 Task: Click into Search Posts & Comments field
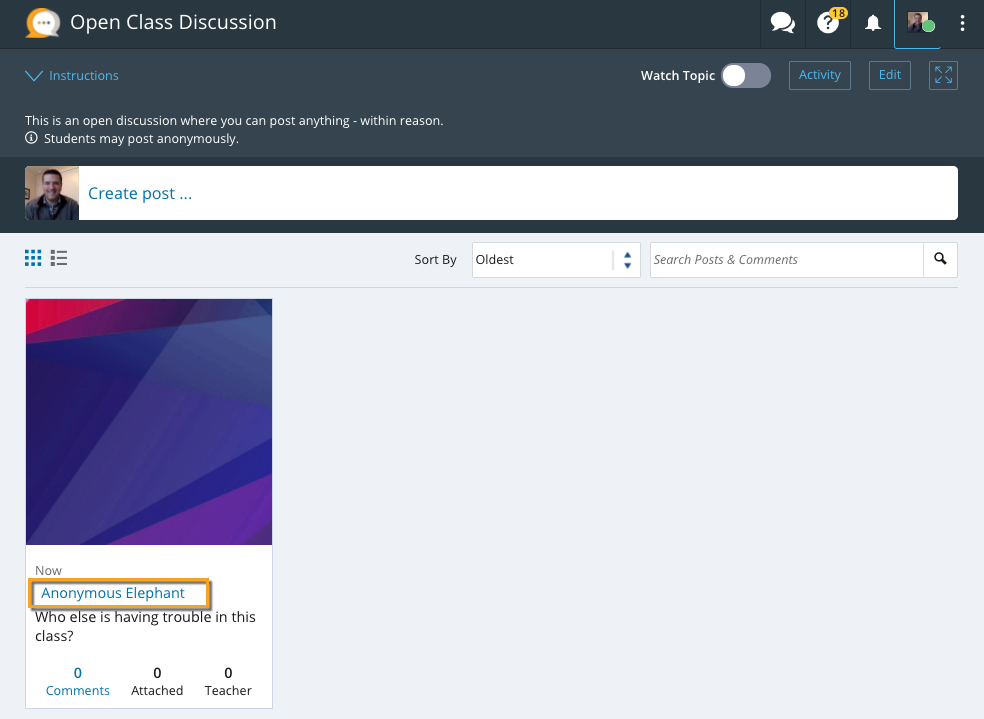[x=786, y=260]
